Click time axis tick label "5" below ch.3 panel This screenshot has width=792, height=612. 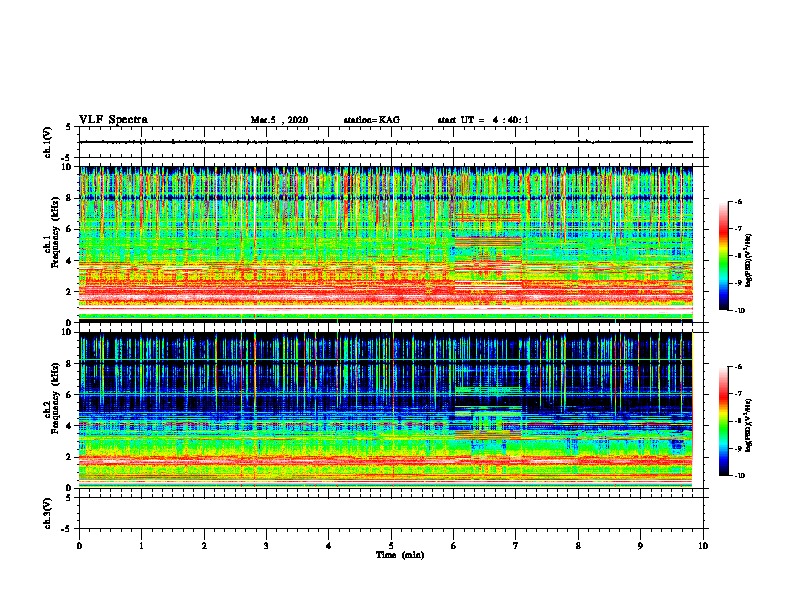[391, 546]
